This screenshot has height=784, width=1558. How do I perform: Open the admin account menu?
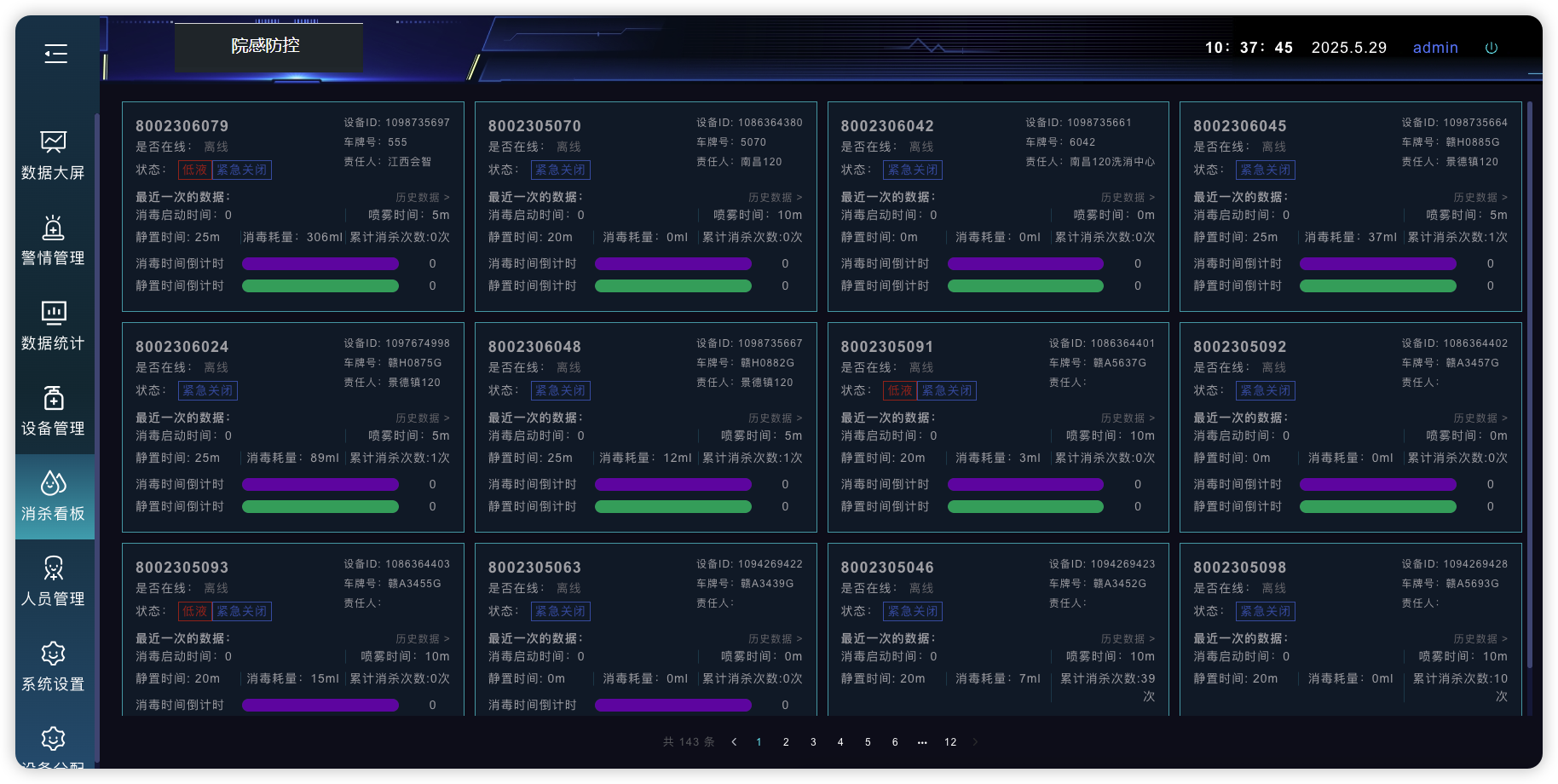(x=1435, y=48)
